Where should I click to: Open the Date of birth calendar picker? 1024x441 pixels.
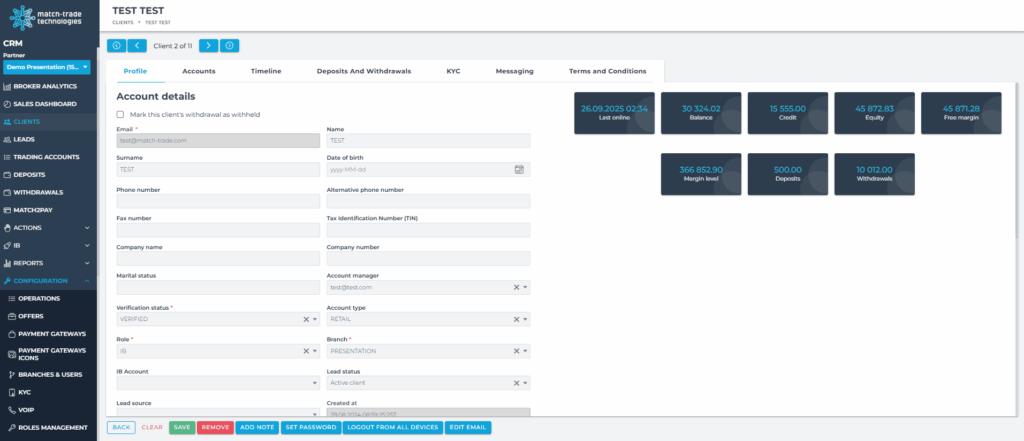pos(519,170)
